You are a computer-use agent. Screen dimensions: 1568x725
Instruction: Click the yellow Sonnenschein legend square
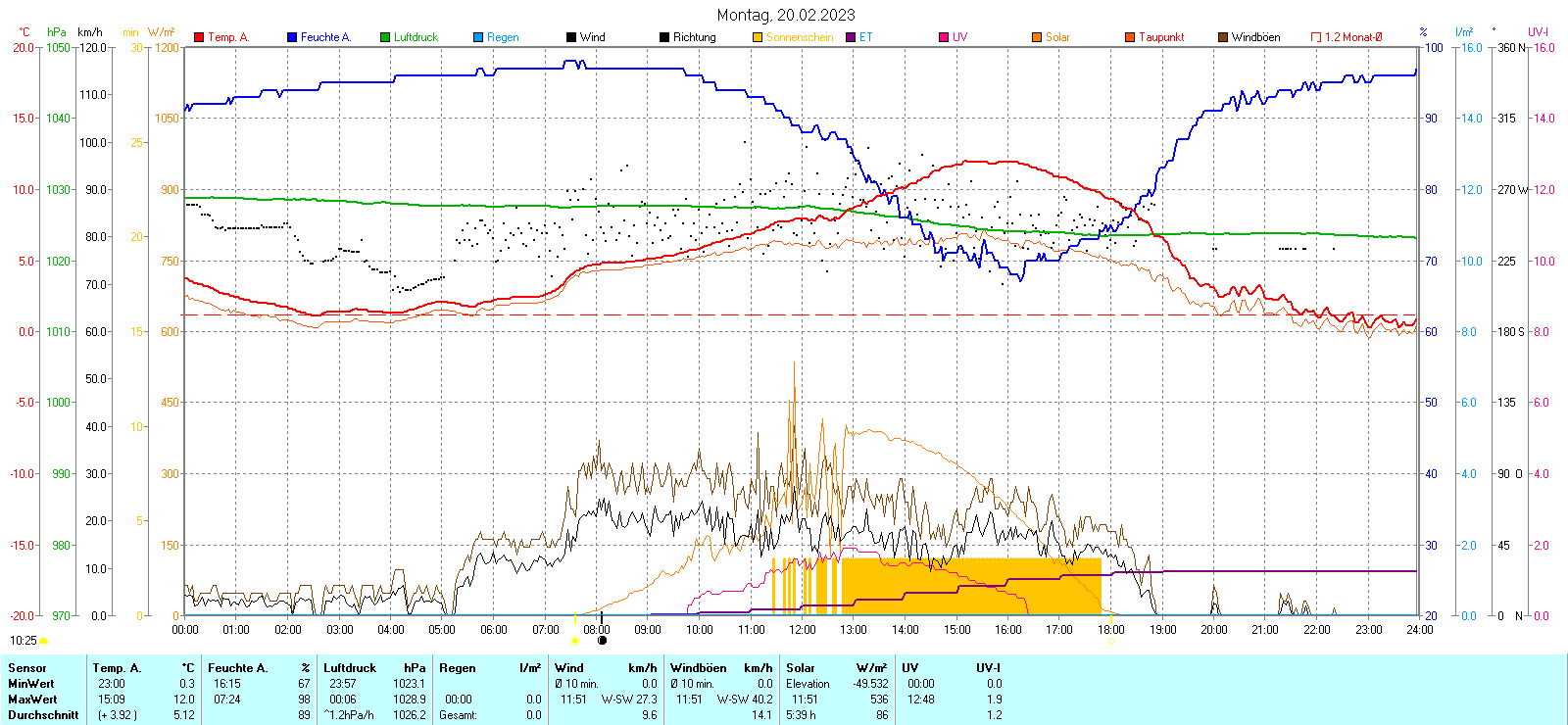coord(758,37)
